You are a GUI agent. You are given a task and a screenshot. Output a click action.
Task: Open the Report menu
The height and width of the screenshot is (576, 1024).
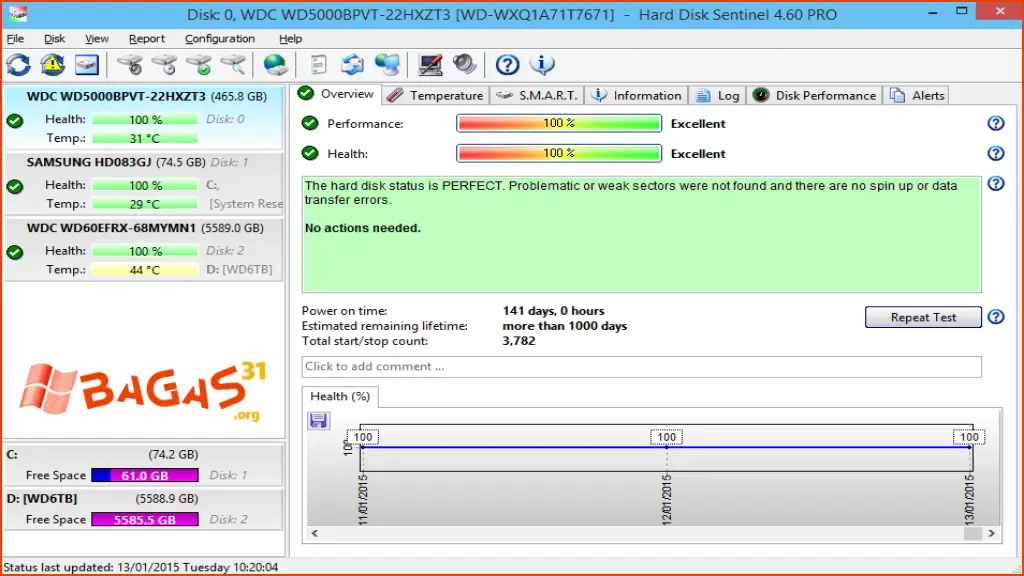point(146,39)
